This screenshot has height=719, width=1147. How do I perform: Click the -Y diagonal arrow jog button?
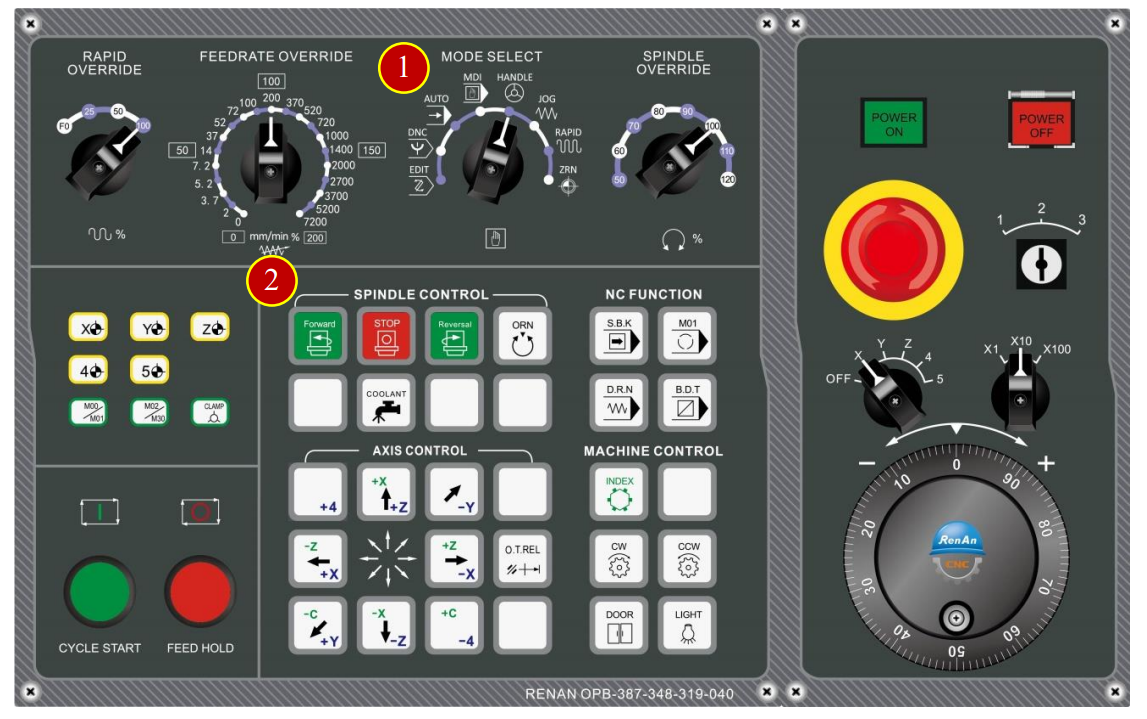[x=454, y=492]
